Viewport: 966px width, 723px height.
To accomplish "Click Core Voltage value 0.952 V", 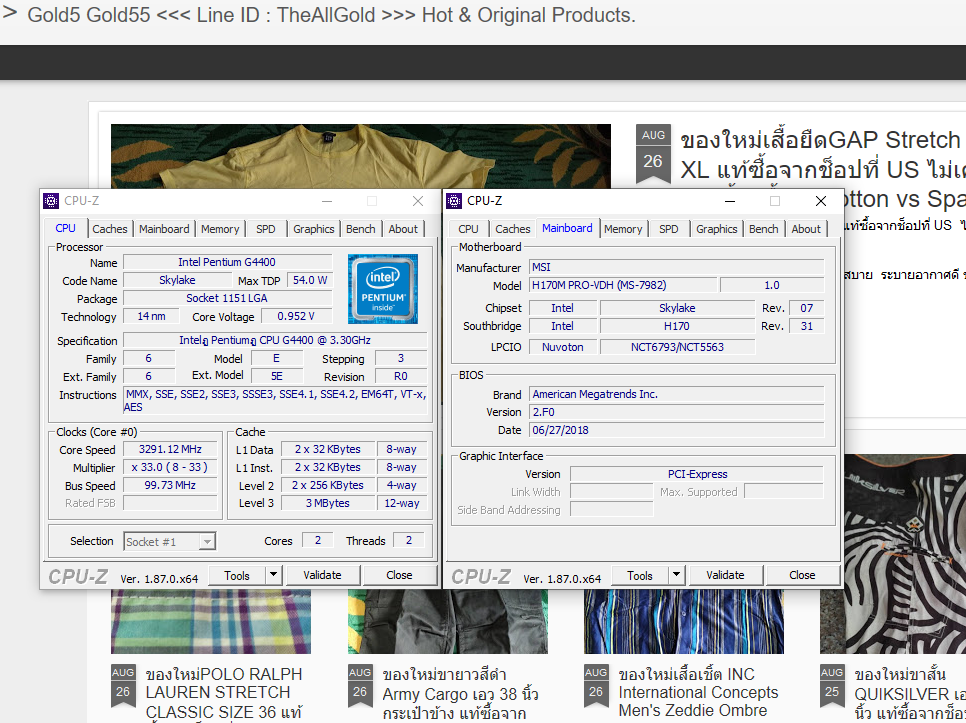I will 296,316.
